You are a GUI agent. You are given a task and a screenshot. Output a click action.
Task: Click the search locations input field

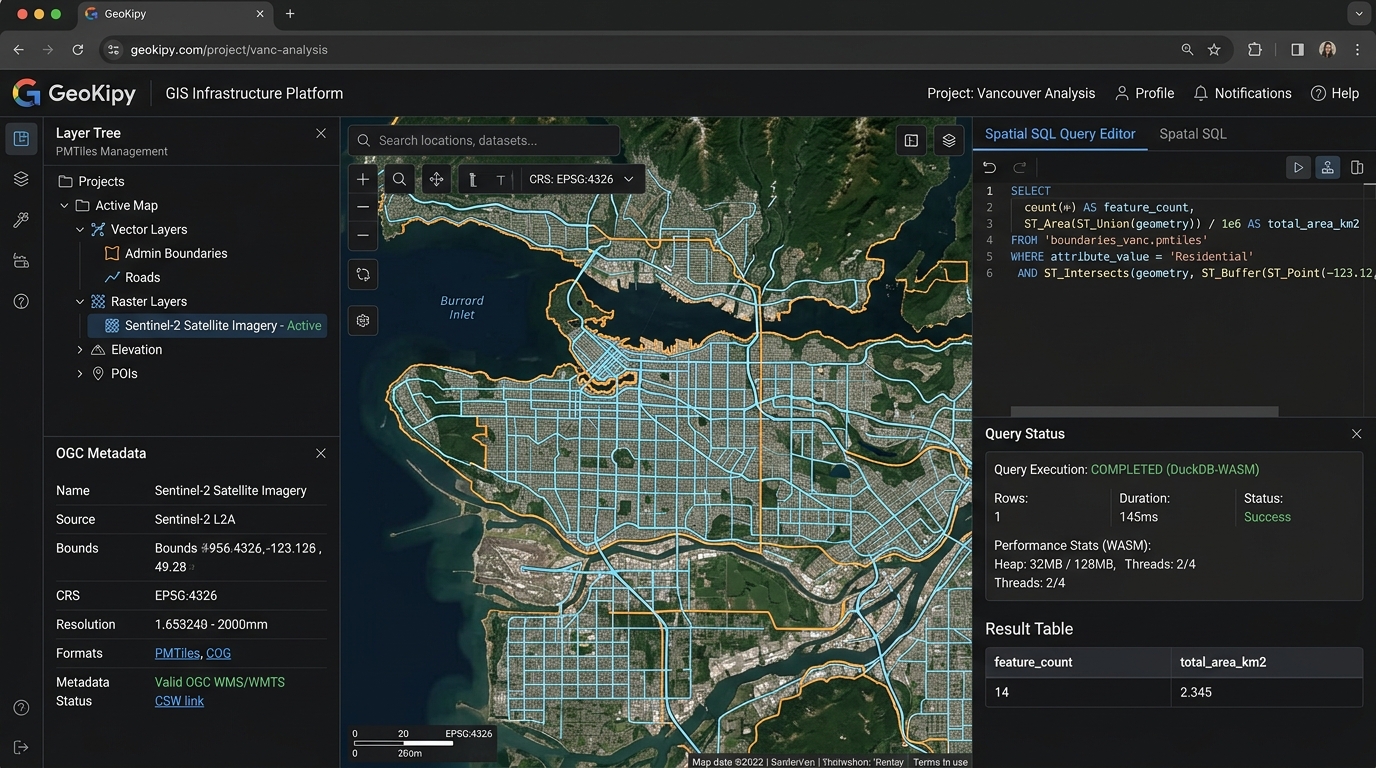point(484,141)
